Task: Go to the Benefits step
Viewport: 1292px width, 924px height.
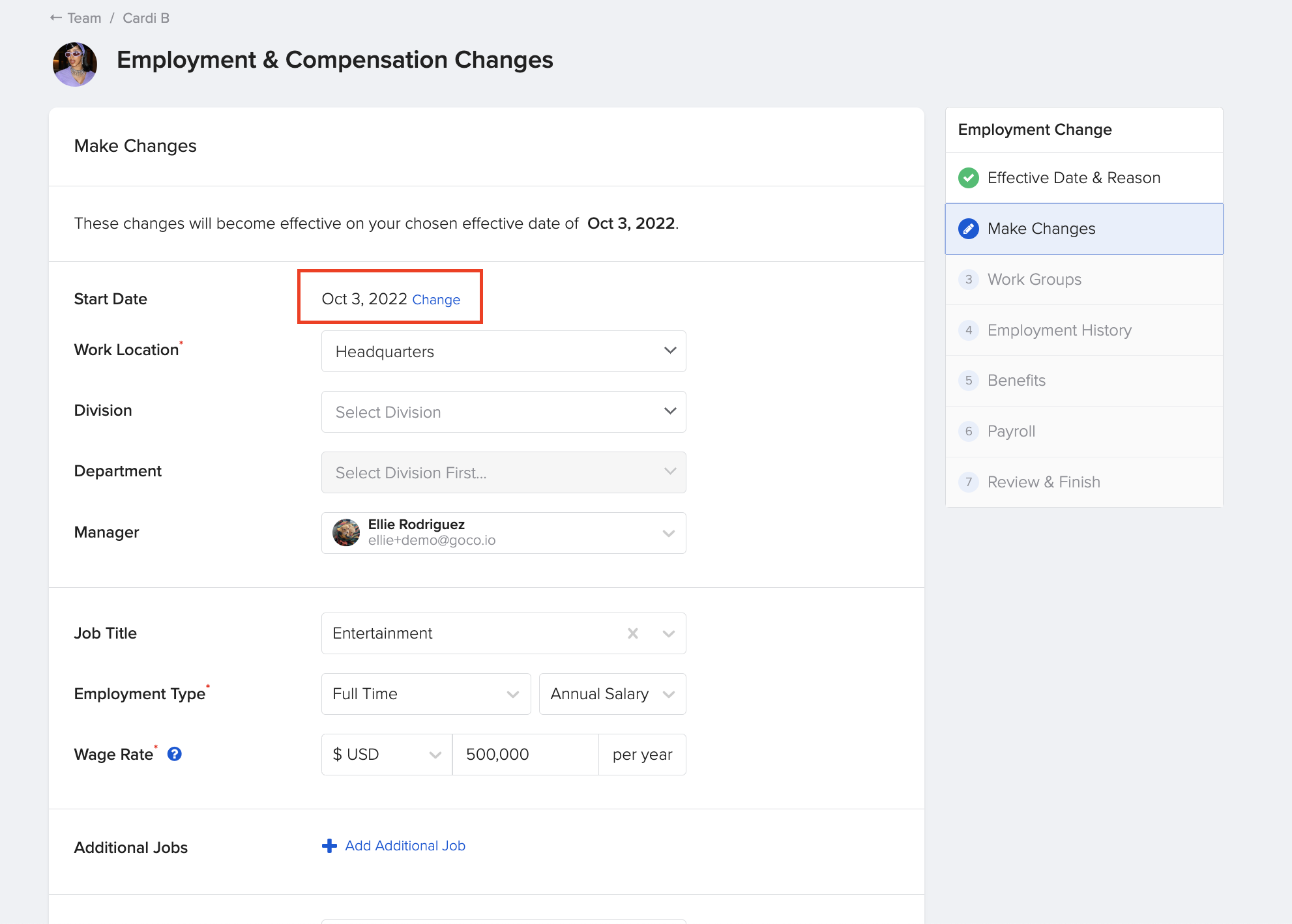Action: coord(1016,380)
